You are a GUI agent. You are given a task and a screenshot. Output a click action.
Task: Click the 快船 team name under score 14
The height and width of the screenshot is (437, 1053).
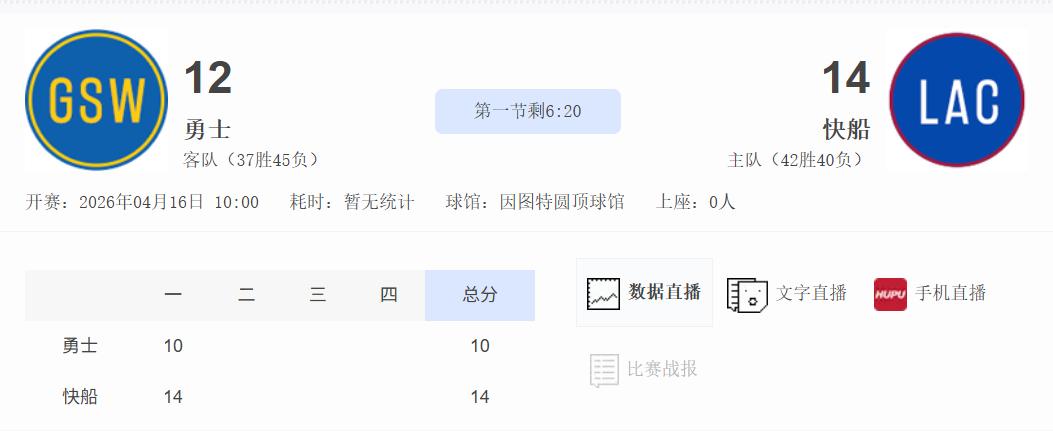point(846,128)
